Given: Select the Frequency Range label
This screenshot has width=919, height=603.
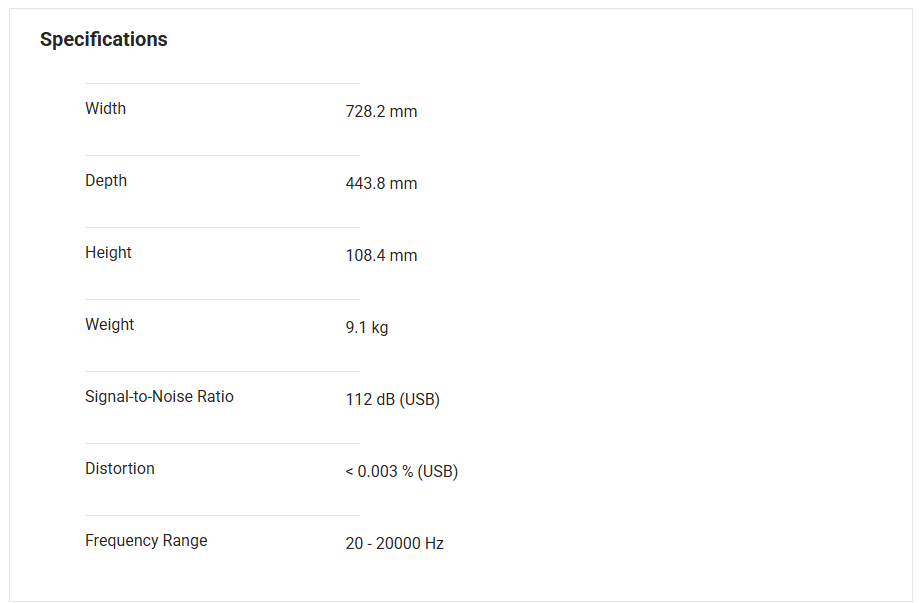Looking at the screenshot, I should pyautogui.click(x=146, y=541).
